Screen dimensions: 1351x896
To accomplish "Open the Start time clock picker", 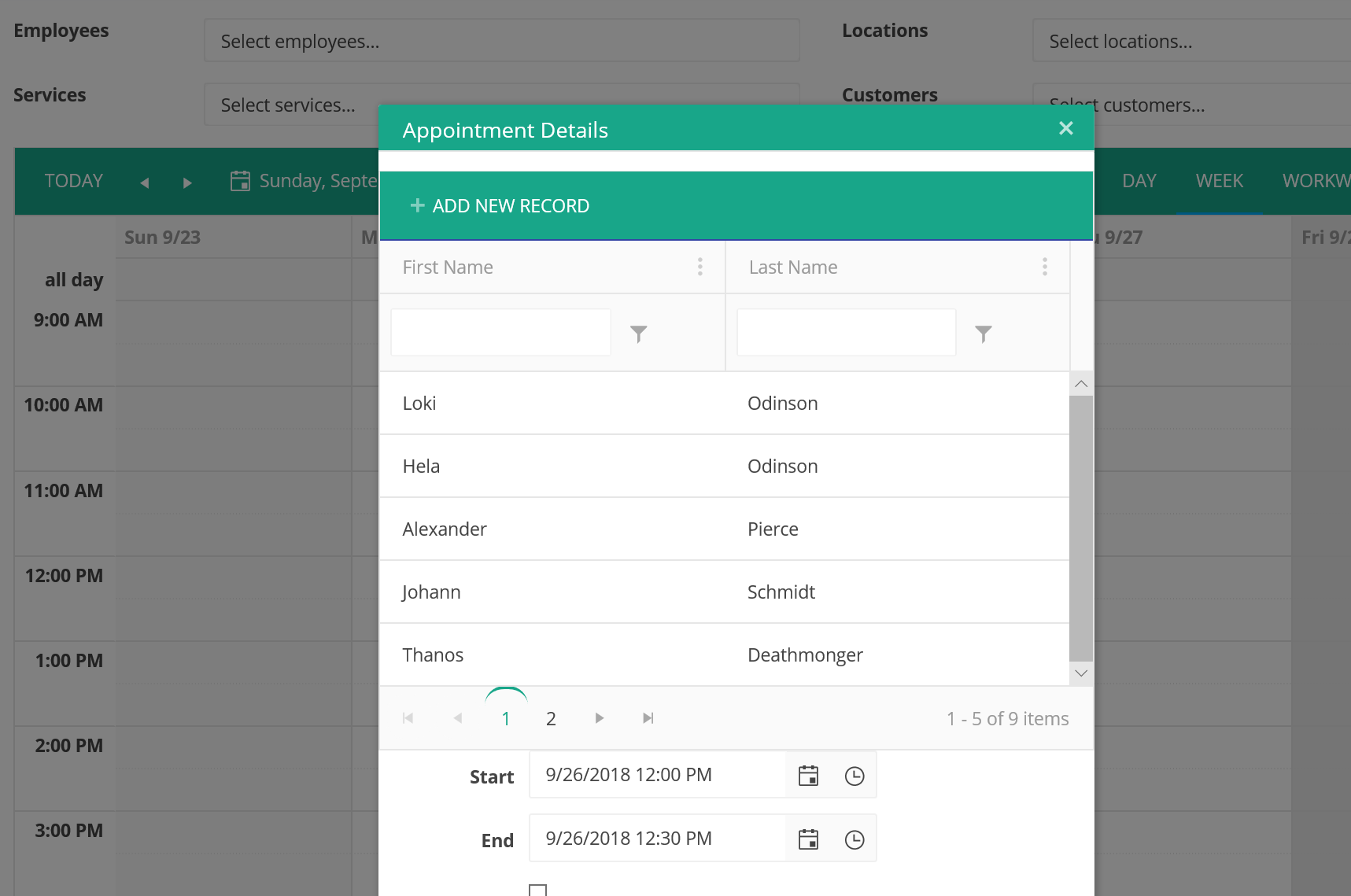I will [x=855, y=775].
